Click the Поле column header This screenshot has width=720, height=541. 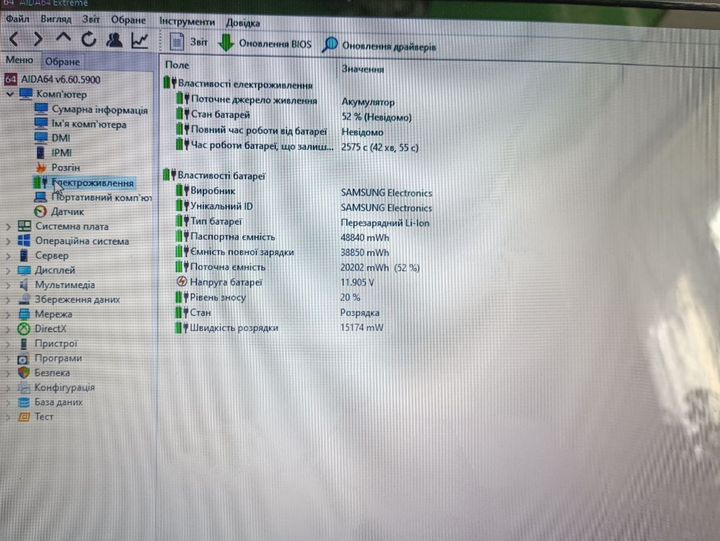click(x=177, y=65)
